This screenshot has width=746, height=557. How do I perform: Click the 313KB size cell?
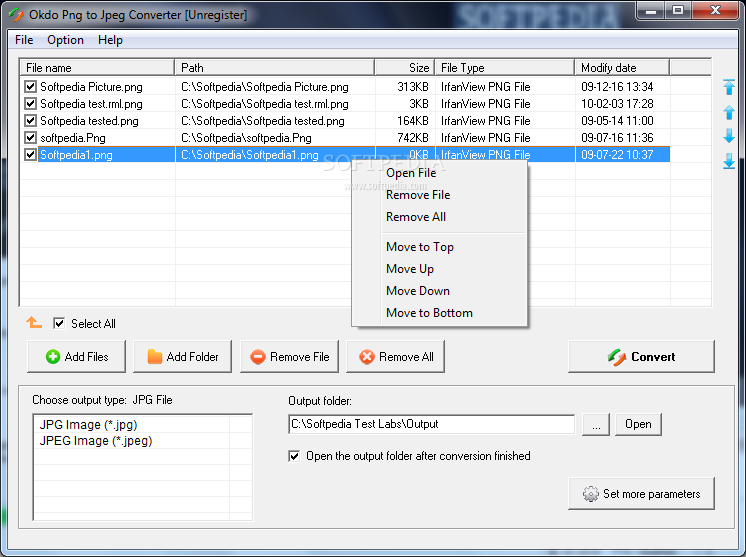[x=412, y=87]
